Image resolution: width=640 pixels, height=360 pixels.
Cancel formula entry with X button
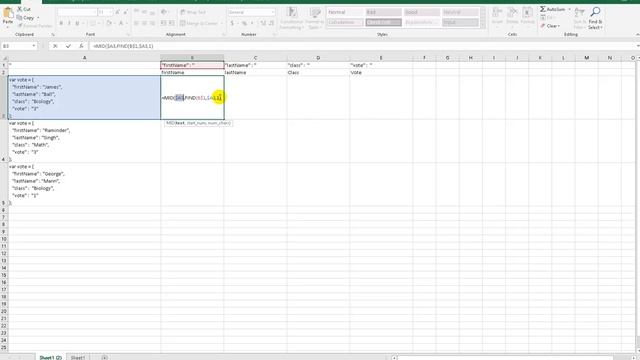[x=55, y=46]
